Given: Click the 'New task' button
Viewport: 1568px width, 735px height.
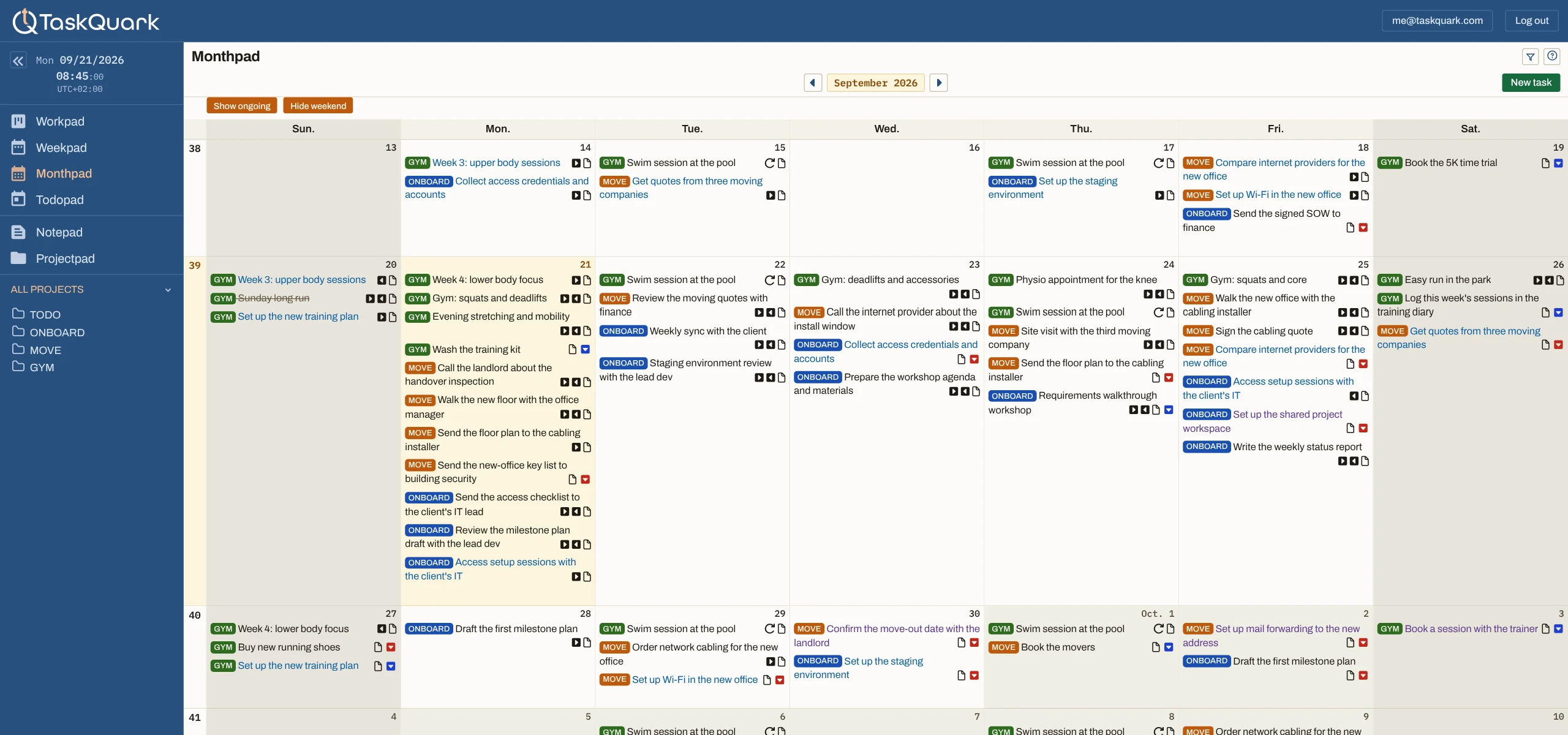Looking at the screenshot, I should point(1531,83).
